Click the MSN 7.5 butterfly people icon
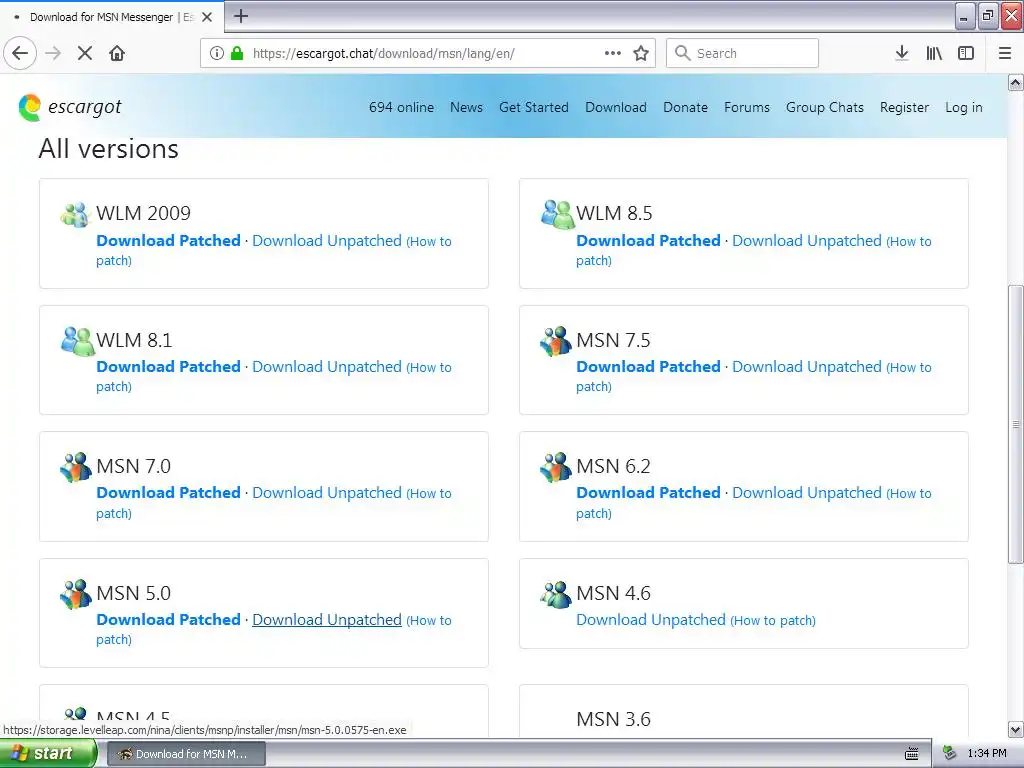This screenshot has height=768, width=1024. 556,341
